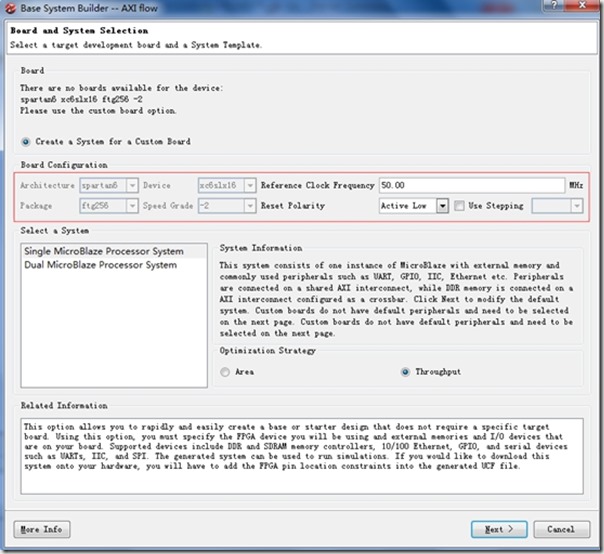Screen dimensions: 604x554
Task: Open the Reset Polarity dropdown
Action: [413, 206]
